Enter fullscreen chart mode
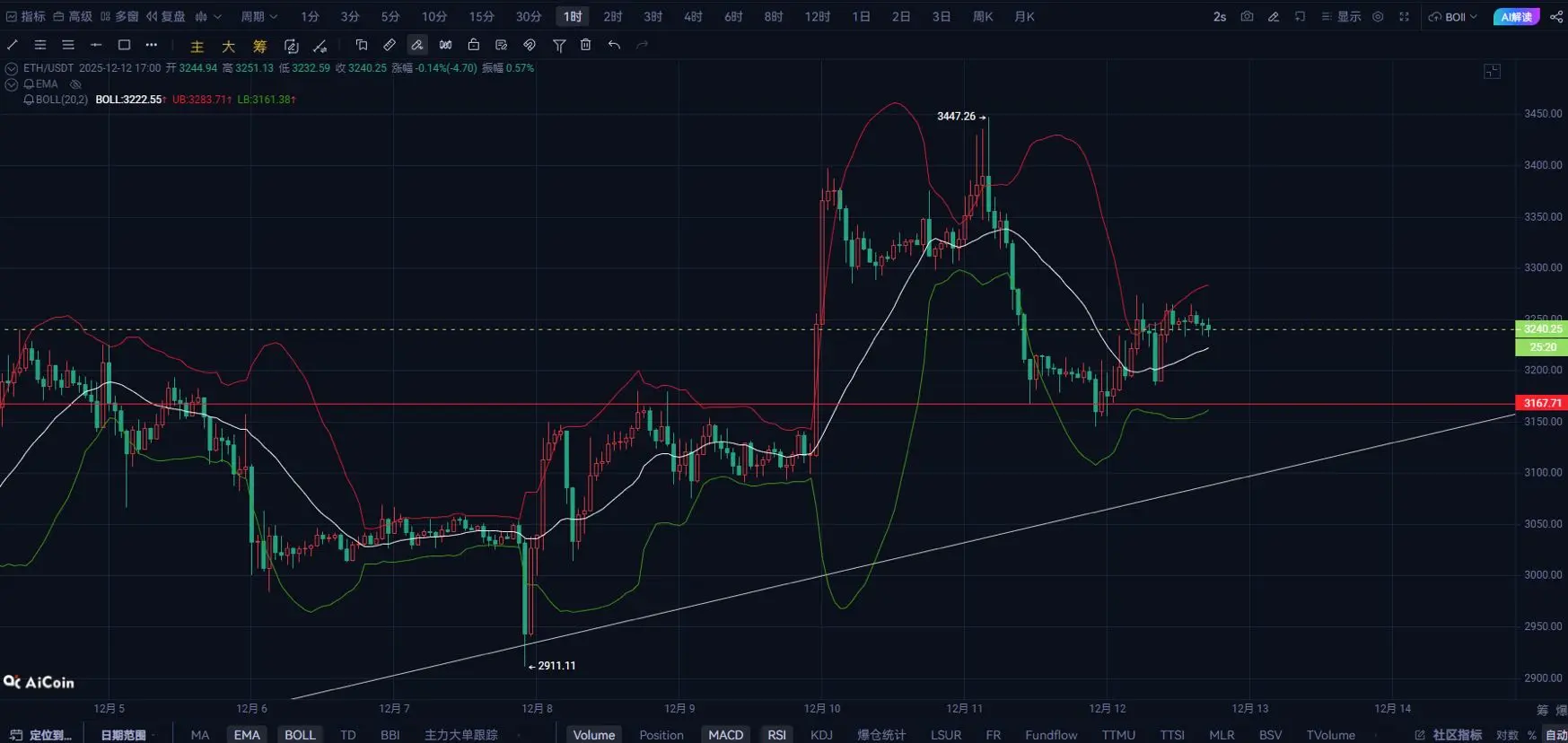The height and width of the screenshot is (743, 1568). [1404, 16]
